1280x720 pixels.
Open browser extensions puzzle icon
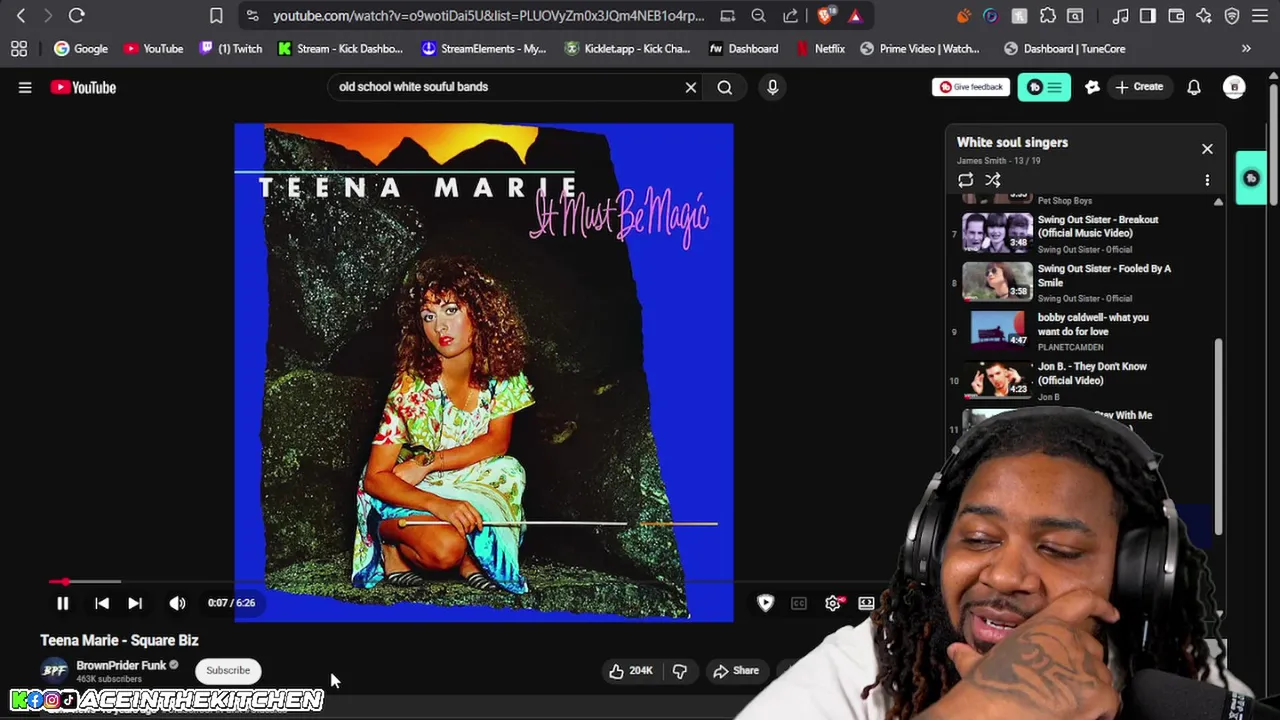(x=1047, y=16)
